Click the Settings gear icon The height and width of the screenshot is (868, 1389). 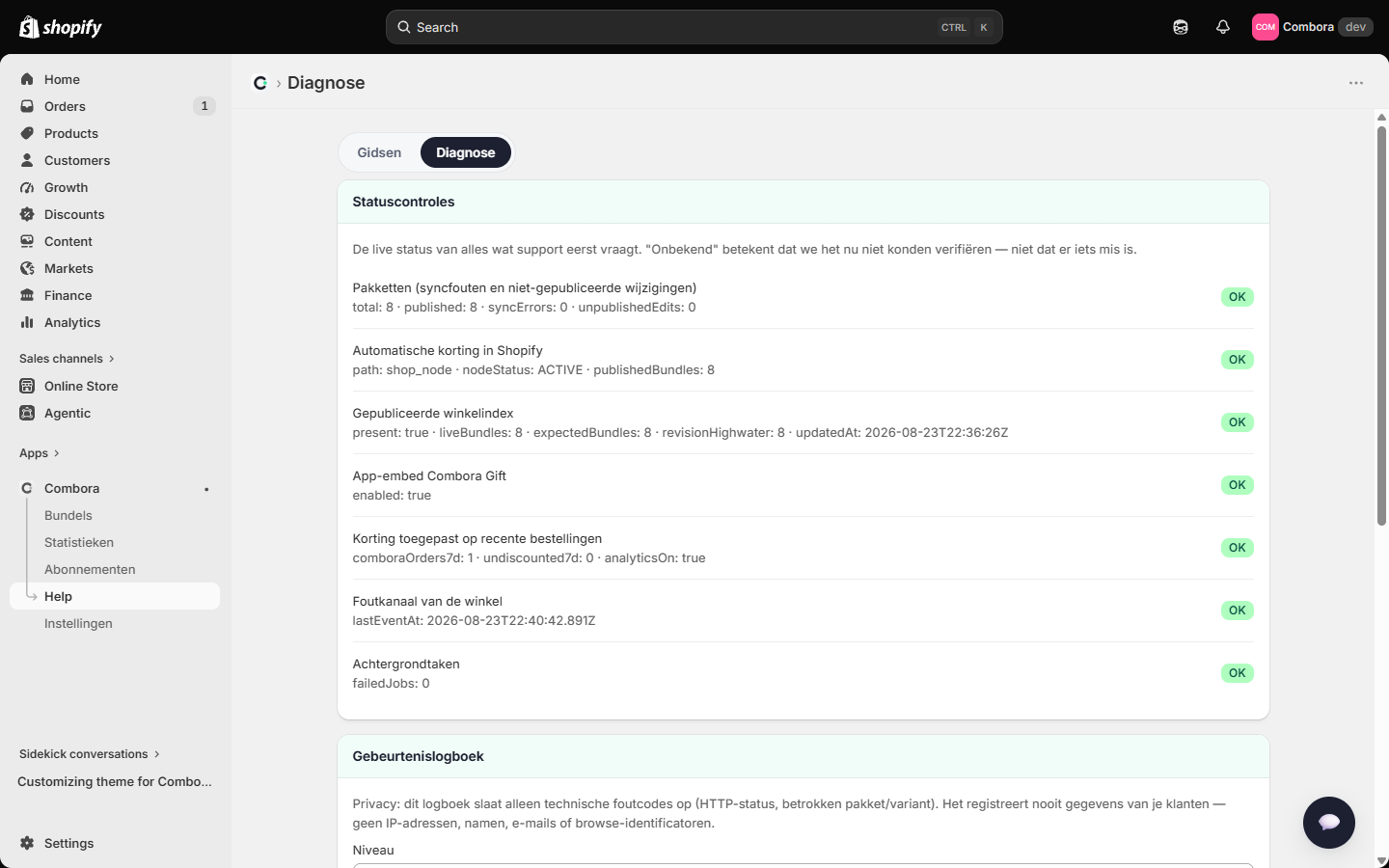pos(27,843)
